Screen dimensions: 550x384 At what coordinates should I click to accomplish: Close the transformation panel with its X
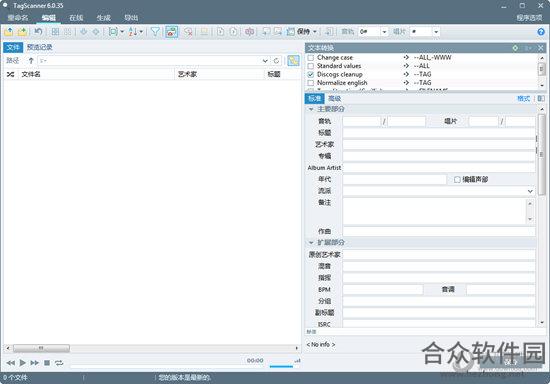point(541,48)
